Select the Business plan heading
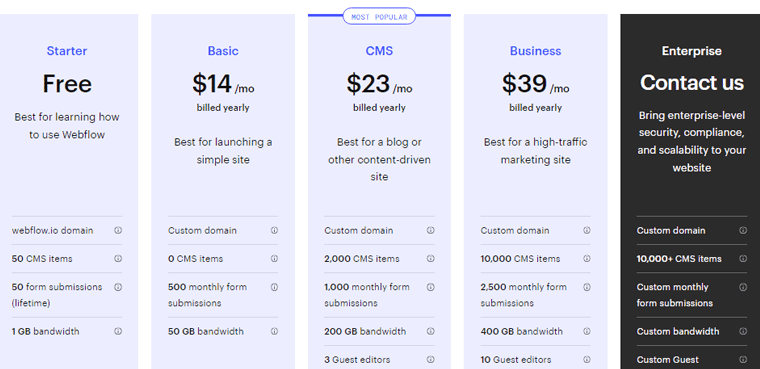This screenshot has height=369, width=760. point(536,51)
